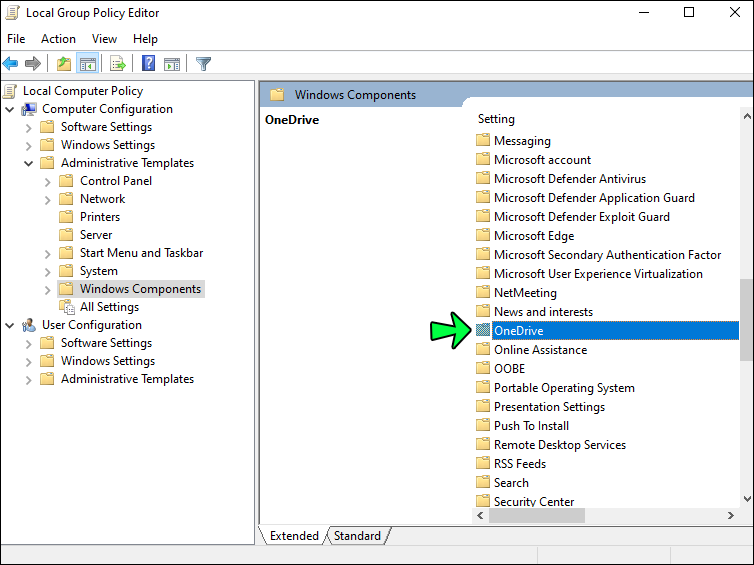Open the Action menu
Screen dimensions: 754x565
[x=58, y=39]
